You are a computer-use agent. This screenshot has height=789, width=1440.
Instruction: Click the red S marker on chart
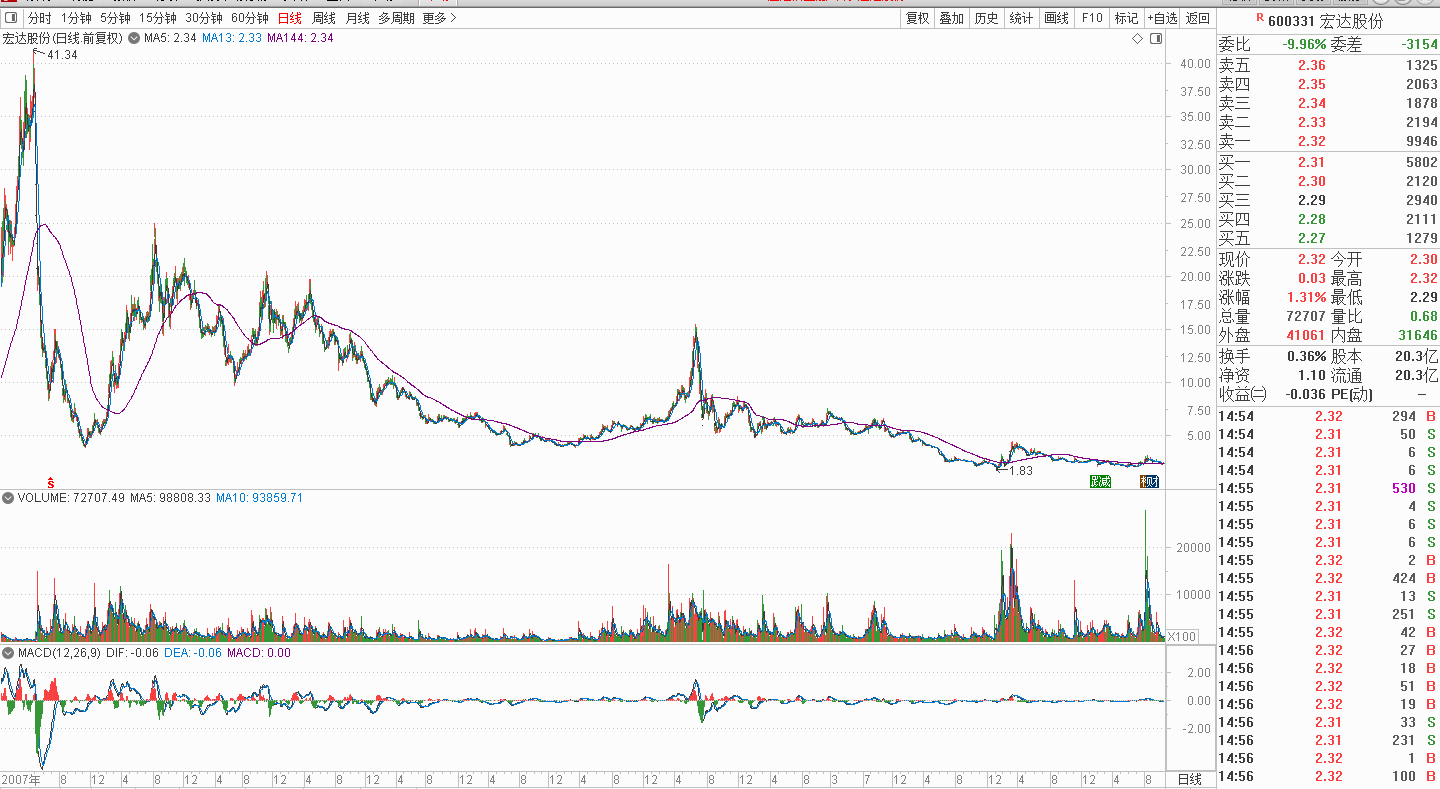(50, 483)
